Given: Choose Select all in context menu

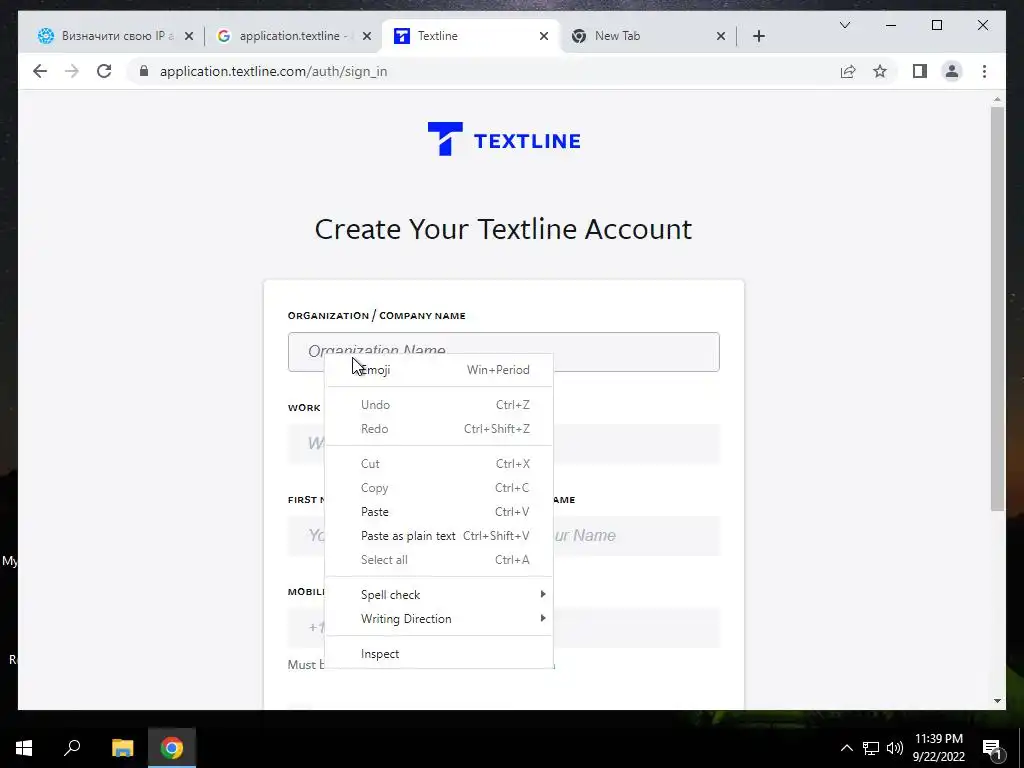Looking at the screenshot, I should [439, 560].
